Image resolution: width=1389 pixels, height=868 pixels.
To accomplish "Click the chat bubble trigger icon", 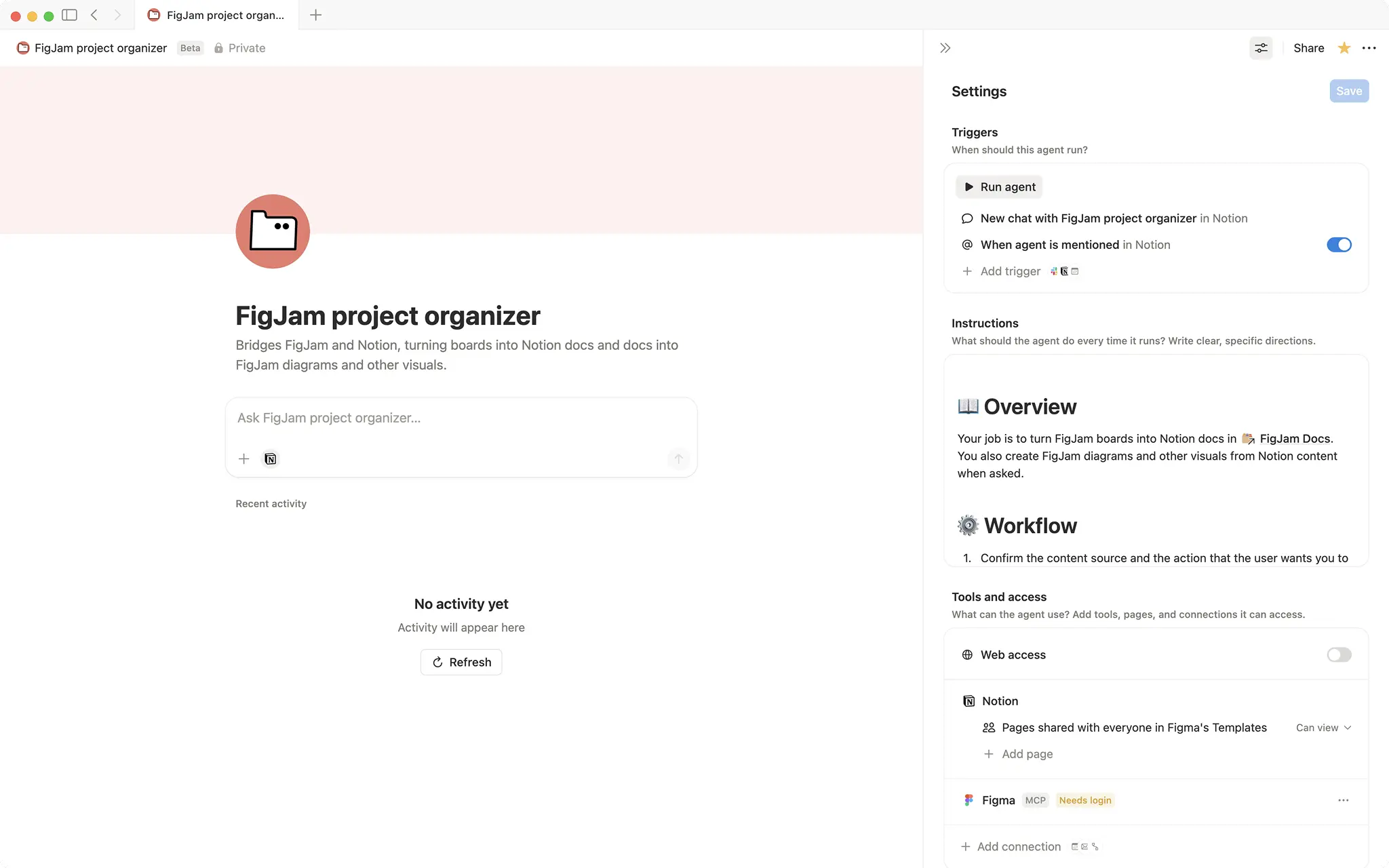I will [967, 218].
